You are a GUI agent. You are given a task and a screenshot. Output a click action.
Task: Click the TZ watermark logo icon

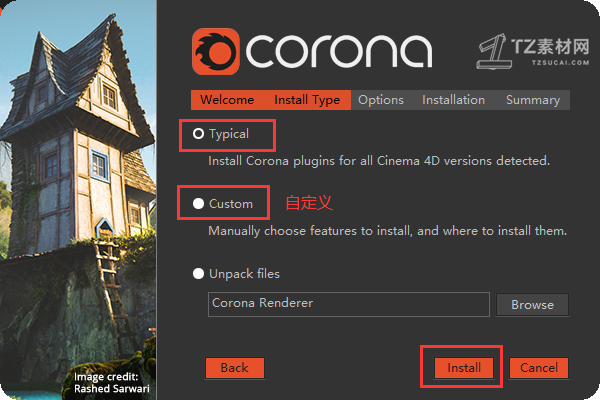pyautogui.click(x=494, y=51)
